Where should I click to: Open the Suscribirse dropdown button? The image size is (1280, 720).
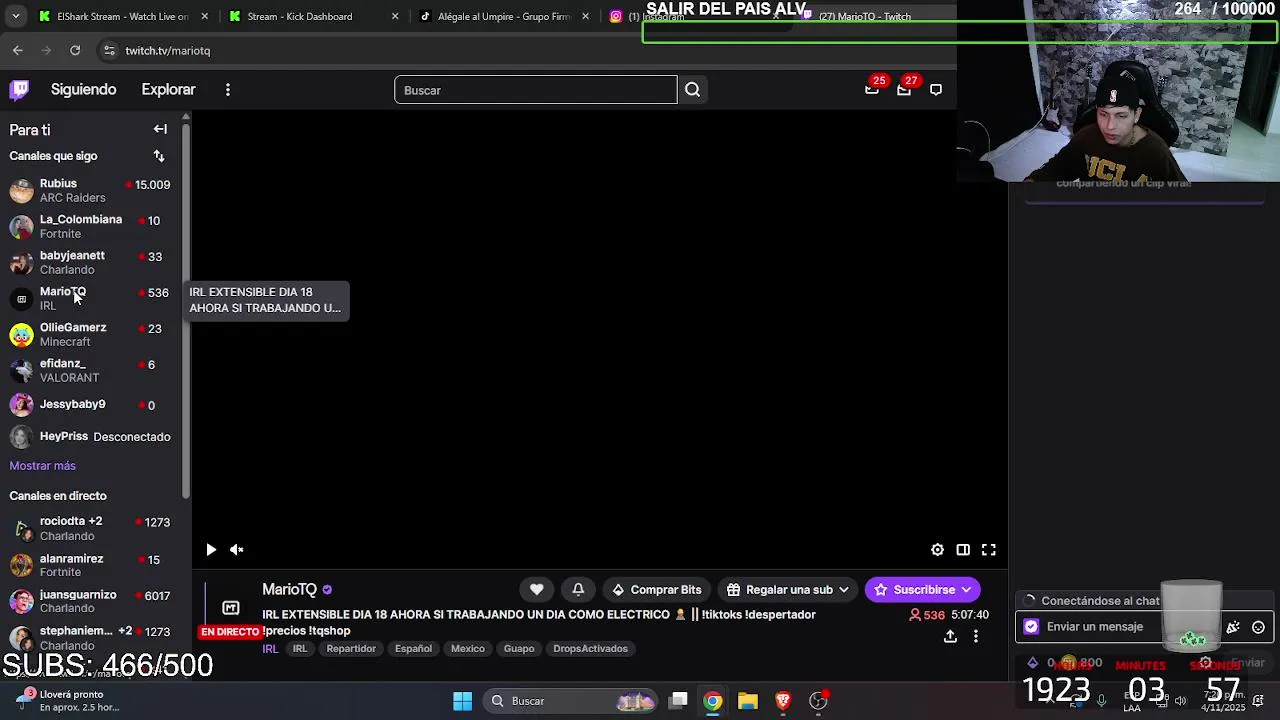(x=922, y=590)
